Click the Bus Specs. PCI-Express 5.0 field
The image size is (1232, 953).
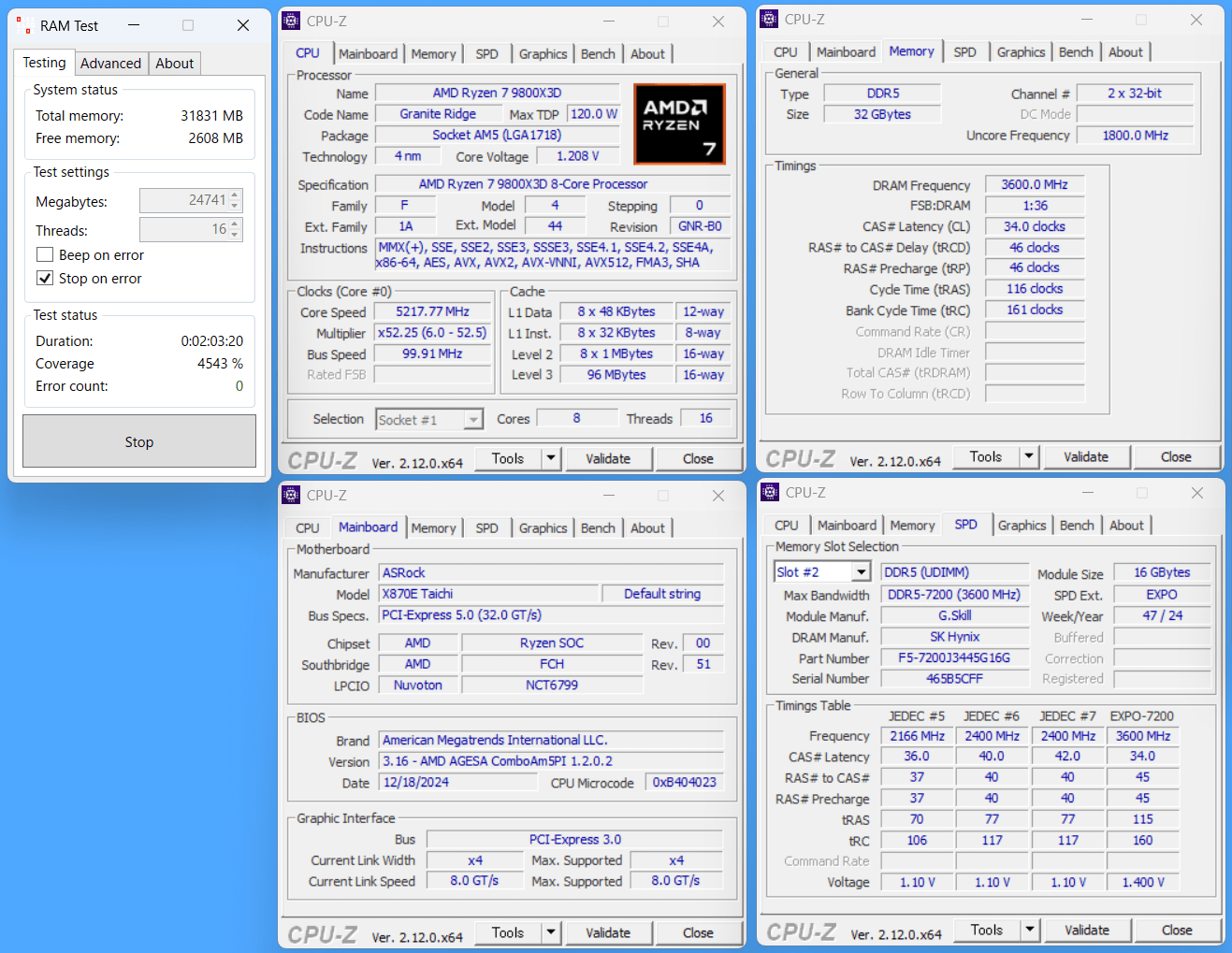(551, 615)
